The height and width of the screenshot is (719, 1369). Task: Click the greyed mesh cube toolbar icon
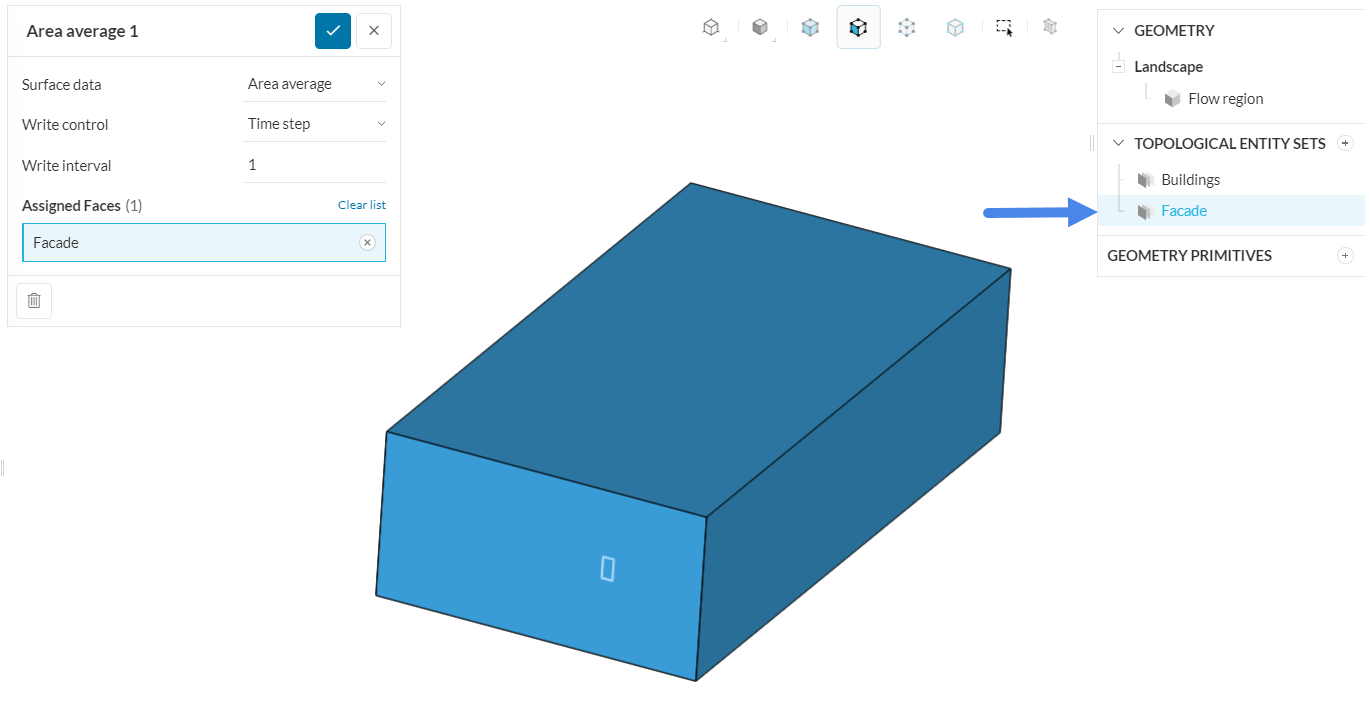coord(1050,27)
